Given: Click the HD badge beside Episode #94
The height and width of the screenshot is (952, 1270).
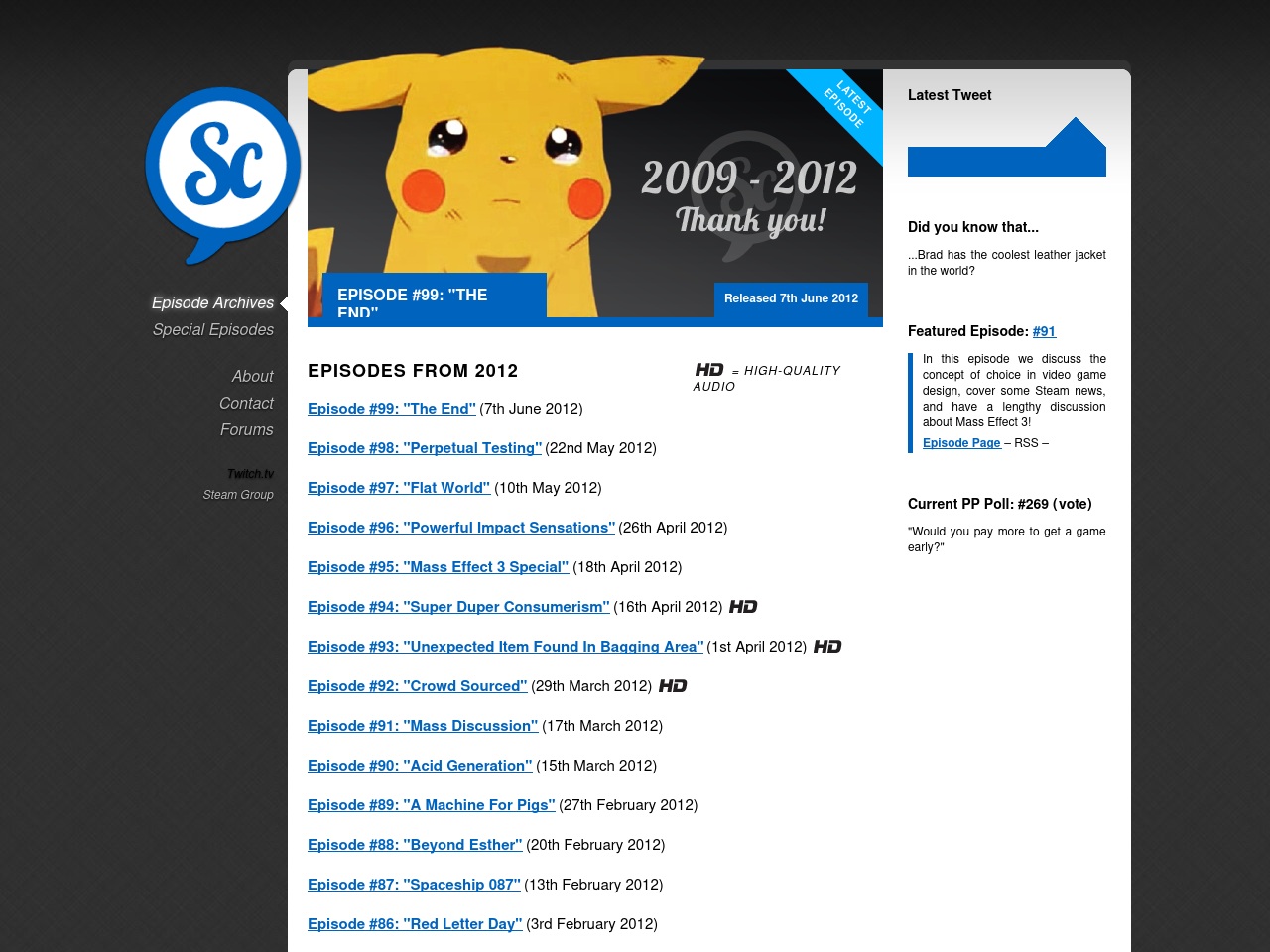Looking at the screenshot, I should click(743, 607).
